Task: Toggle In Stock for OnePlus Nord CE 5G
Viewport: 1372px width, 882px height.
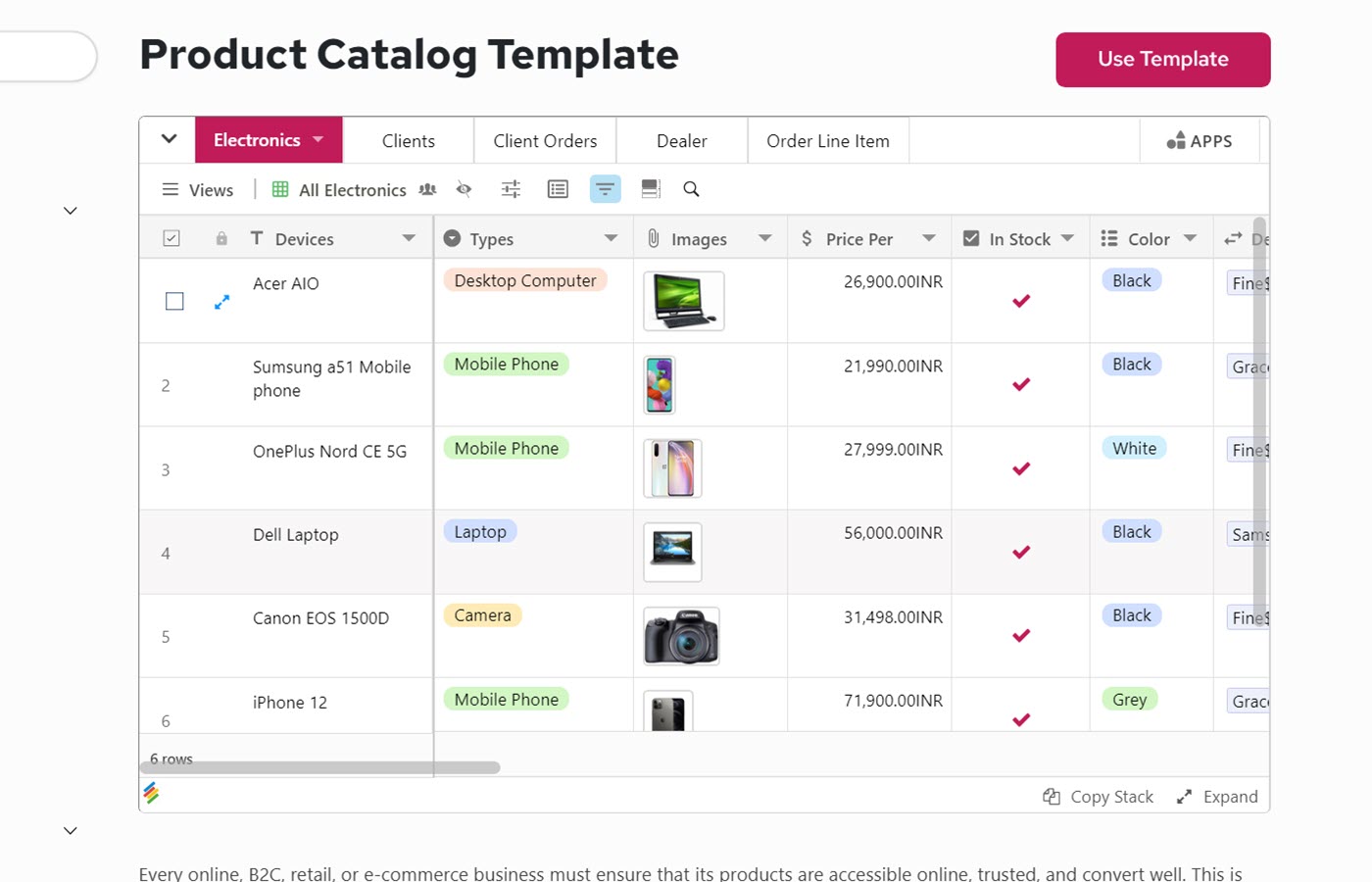Action: pyautogui.click(x=1021, y=468)
